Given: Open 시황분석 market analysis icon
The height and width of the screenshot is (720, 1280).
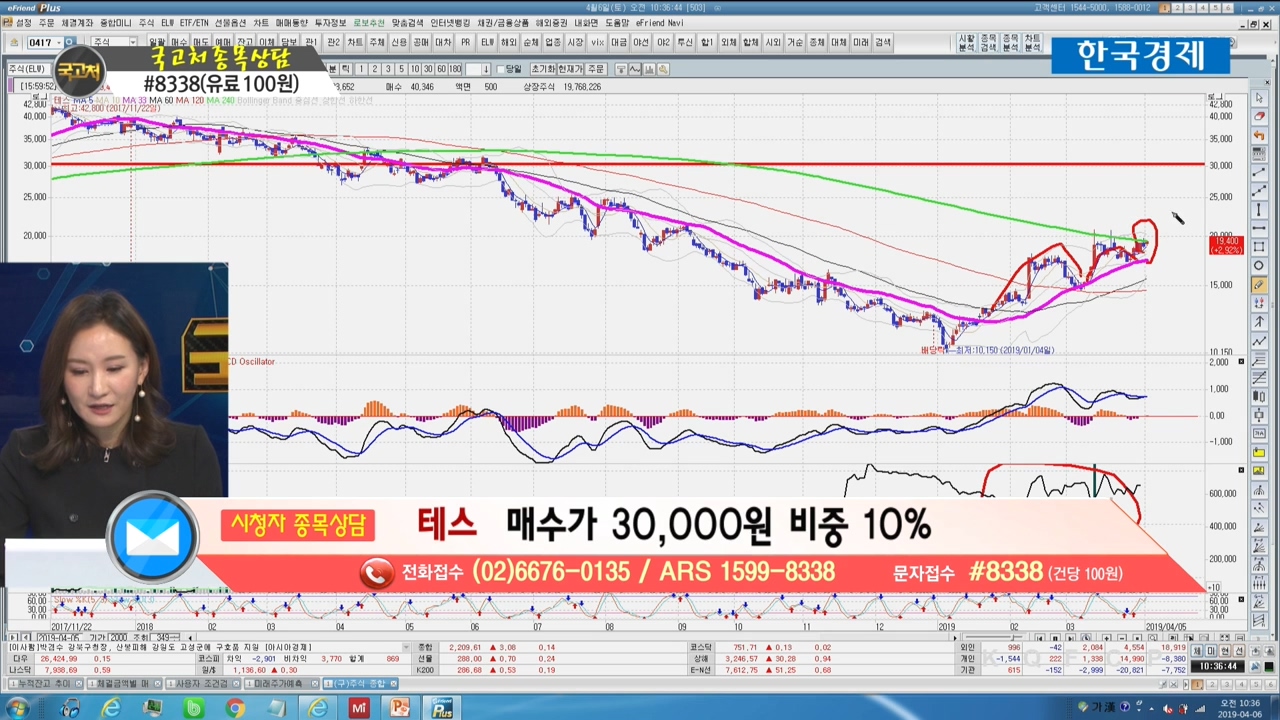Looking at the screenshot, I should pos(966,43).
